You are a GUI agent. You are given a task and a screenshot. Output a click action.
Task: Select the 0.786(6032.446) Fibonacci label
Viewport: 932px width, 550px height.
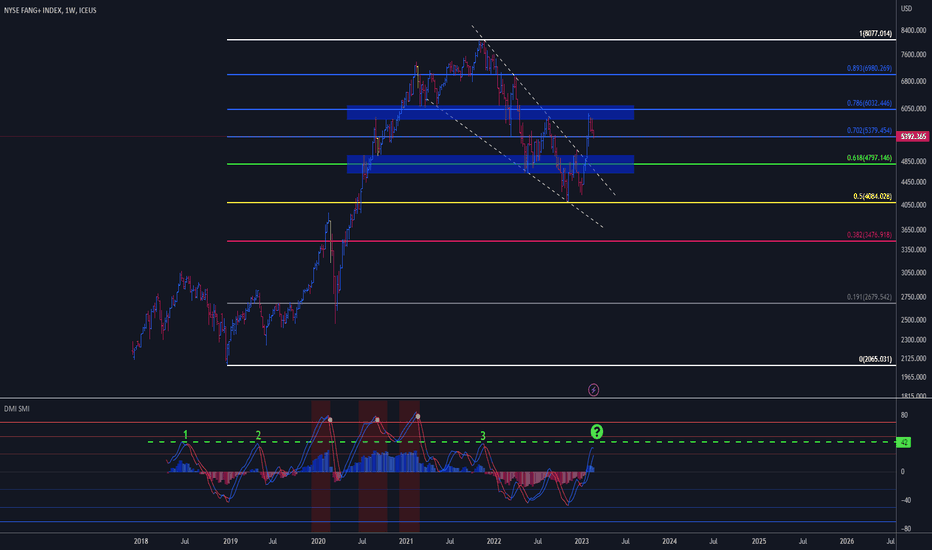click(870, 103)
